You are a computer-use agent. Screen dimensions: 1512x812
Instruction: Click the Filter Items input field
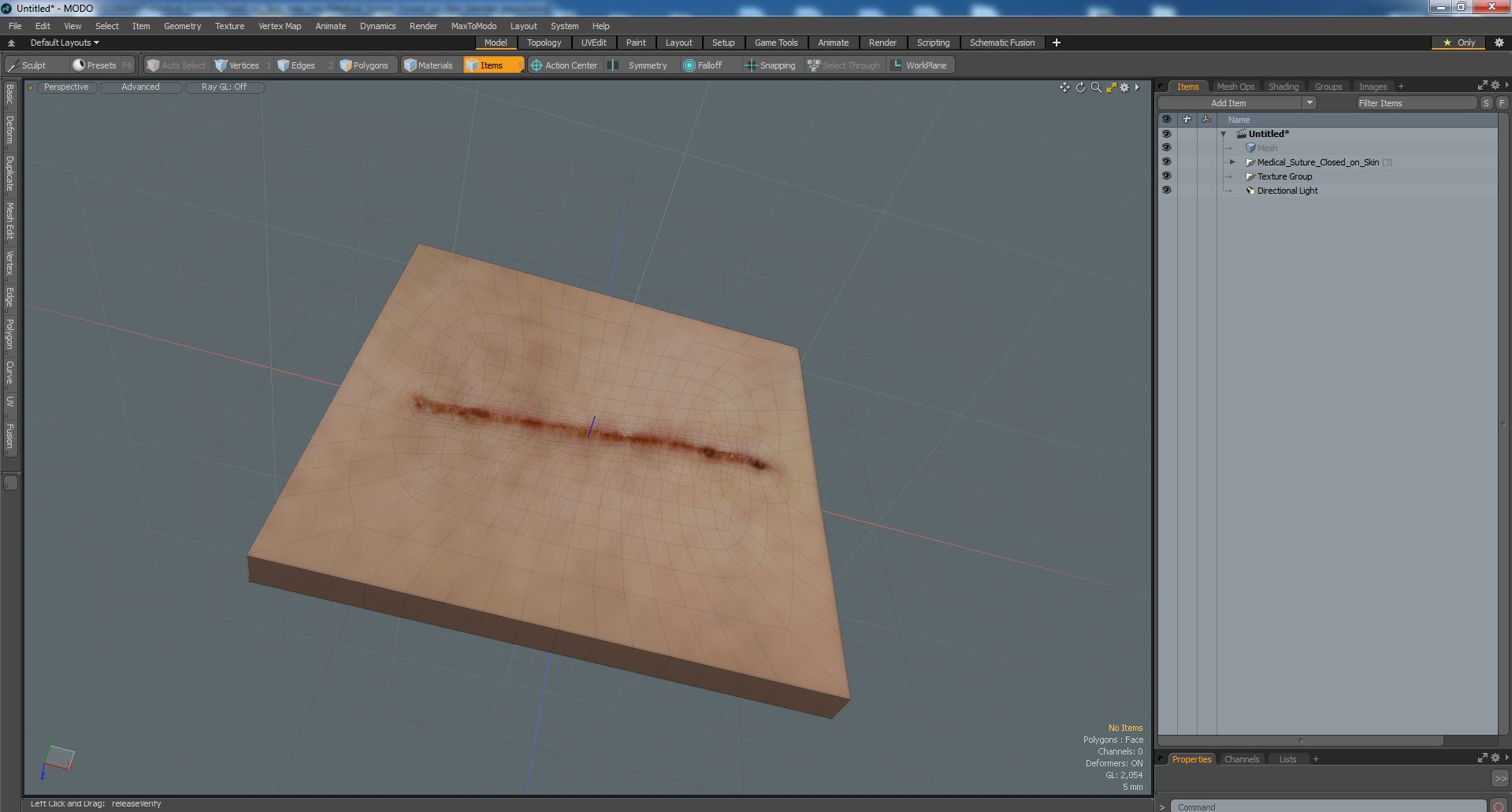coord(1416,103)
